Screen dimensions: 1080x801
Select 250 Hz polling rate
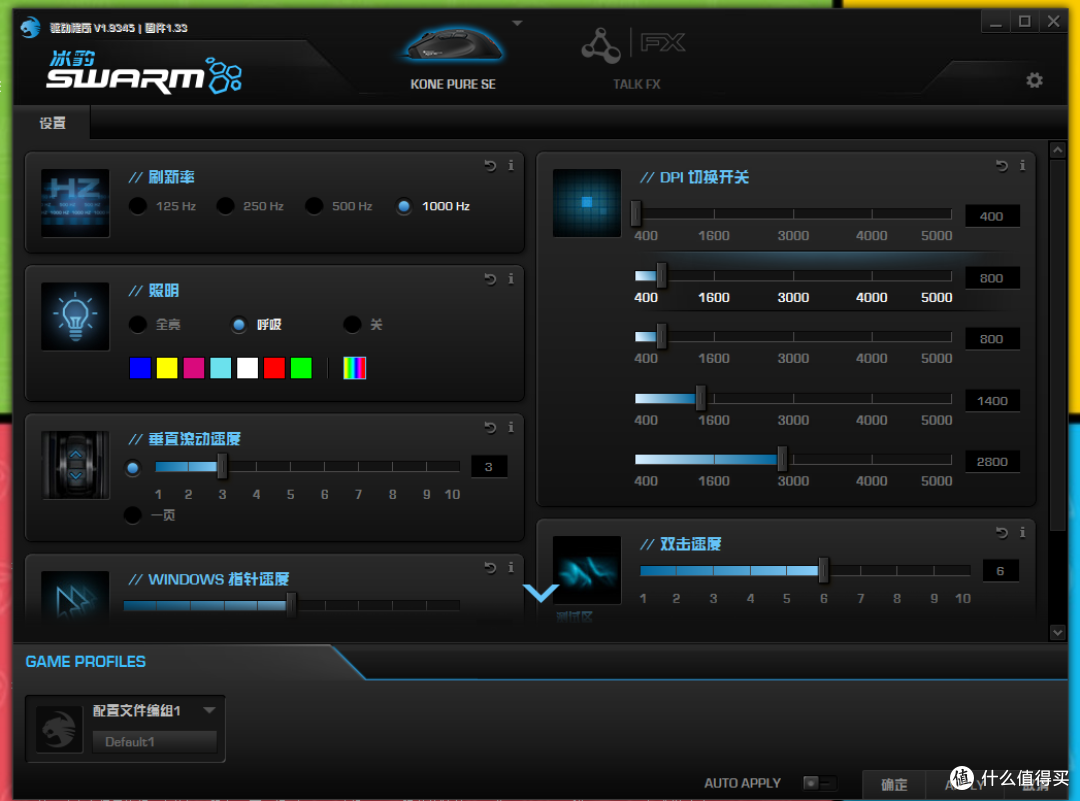(225, 206)
